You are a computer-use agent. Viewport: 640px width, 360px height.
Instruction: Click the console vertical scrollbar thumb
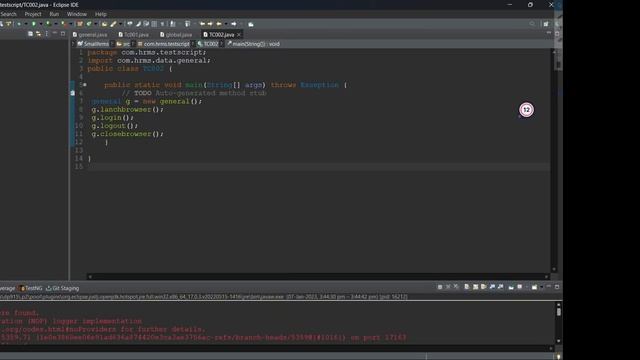[x=558, y=311]
